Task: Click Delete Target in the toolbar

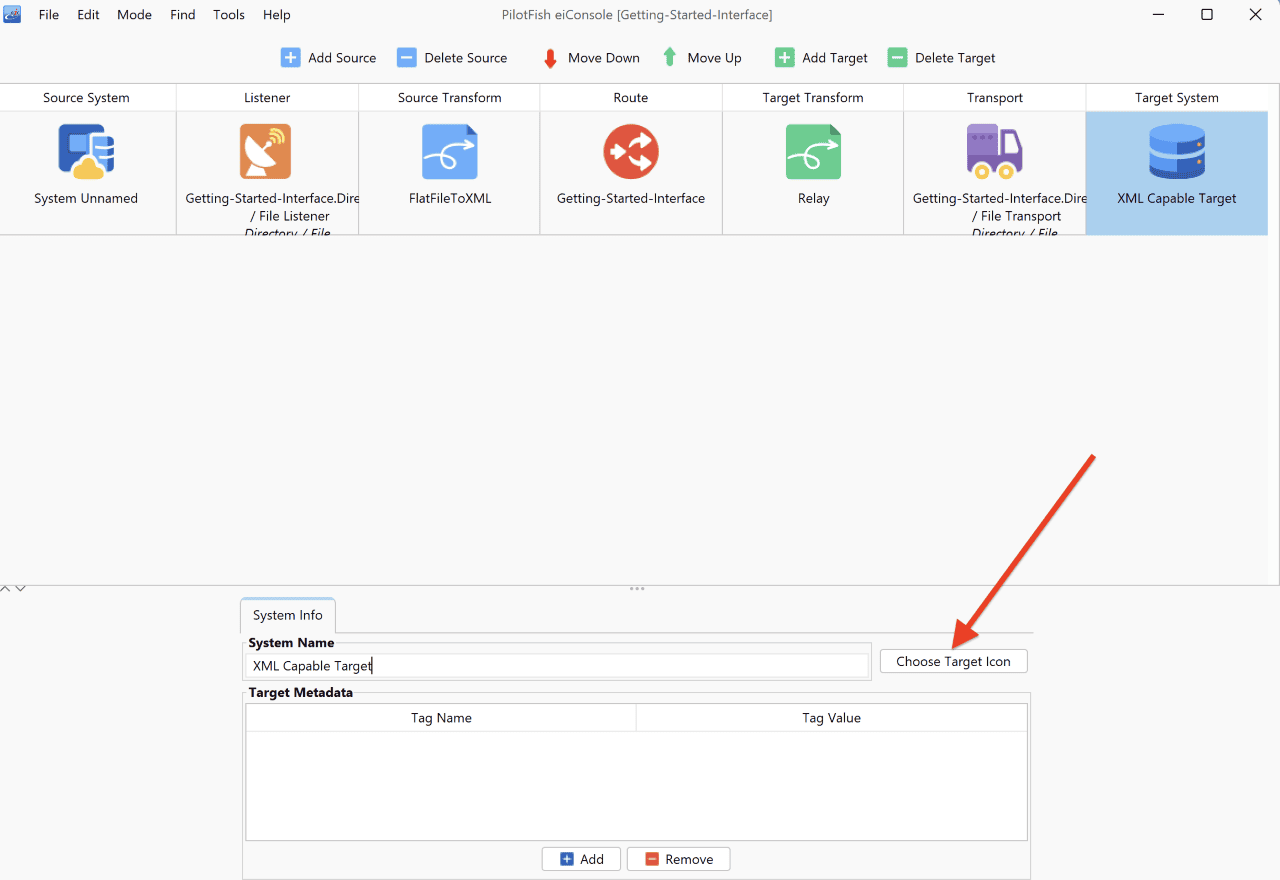Action: coord(942,58)
